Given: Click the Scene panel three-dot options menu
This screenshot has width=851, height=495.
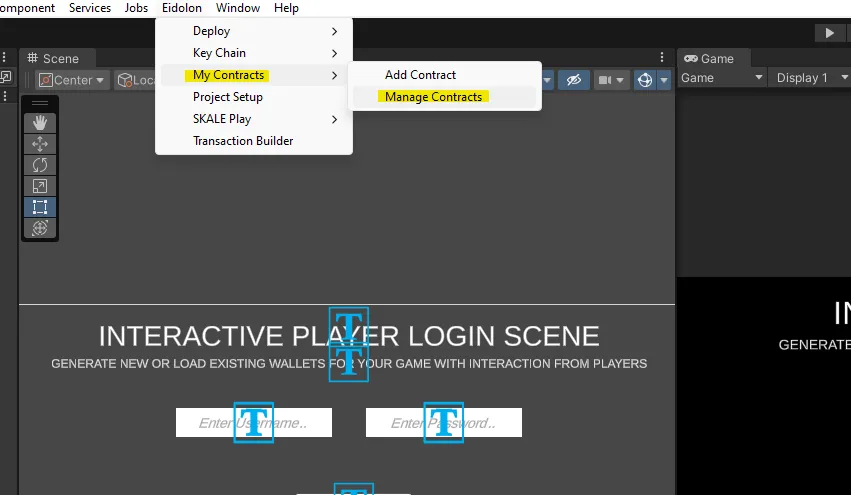Looking at the screenshot, I should pyautogui.click(x=661, y=58).
